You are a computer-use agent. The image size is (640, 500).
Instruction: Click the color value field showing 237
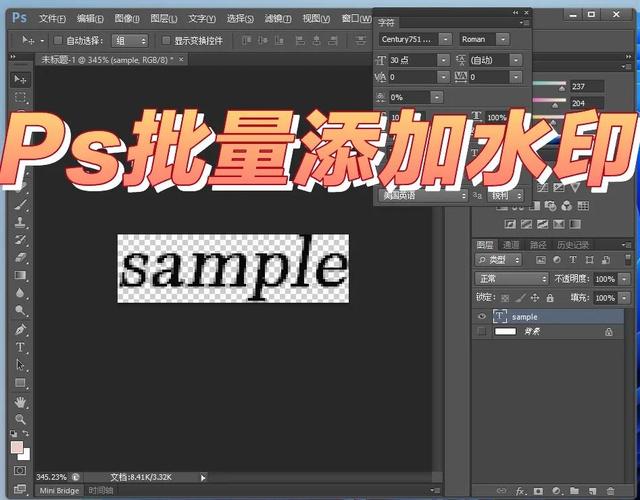coord(587,86)
